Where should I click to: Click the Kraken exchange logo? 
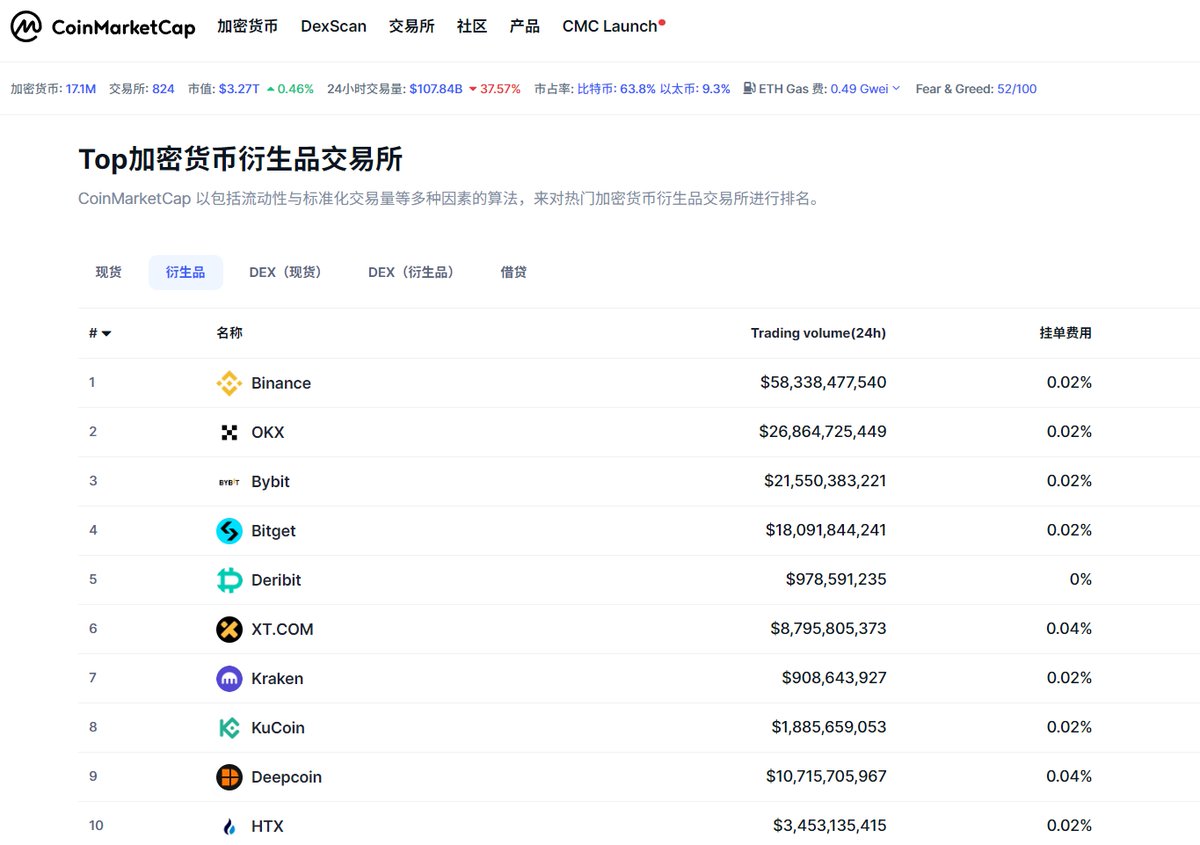click(x=229, y=678)
